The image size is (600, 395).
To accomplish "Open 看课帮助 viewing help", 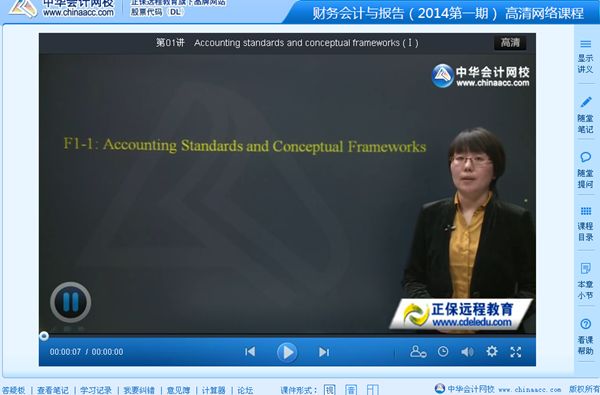I will pos(585,337).
